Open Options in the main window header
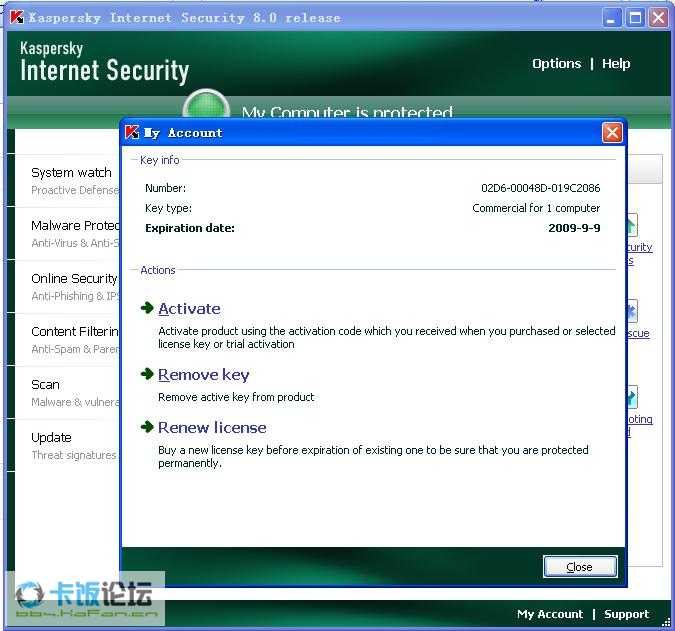Image resolution: width=675 pixels, height=631 pixels. point(556,64)
